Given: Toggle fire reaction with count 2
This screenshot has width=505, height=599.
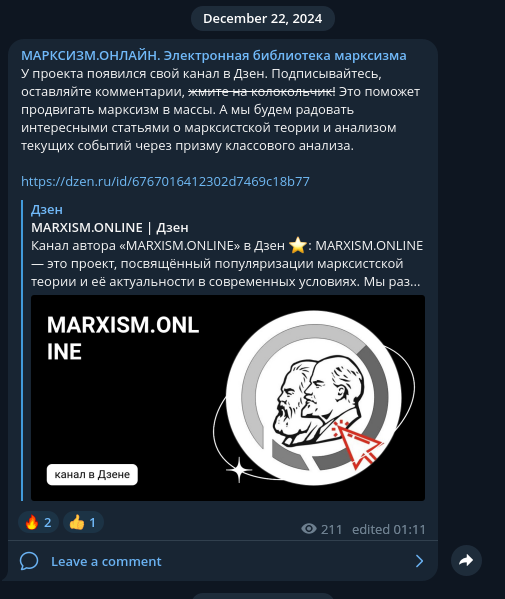Looking at the screenshot, I should [x=38, y=522].
